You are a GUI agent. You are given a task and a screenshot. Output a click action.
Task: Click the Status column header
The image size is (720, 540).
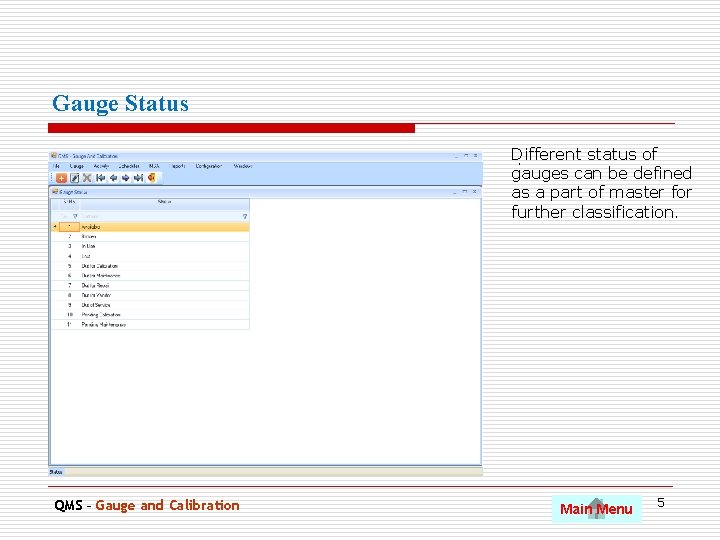(x=164, y=202)
